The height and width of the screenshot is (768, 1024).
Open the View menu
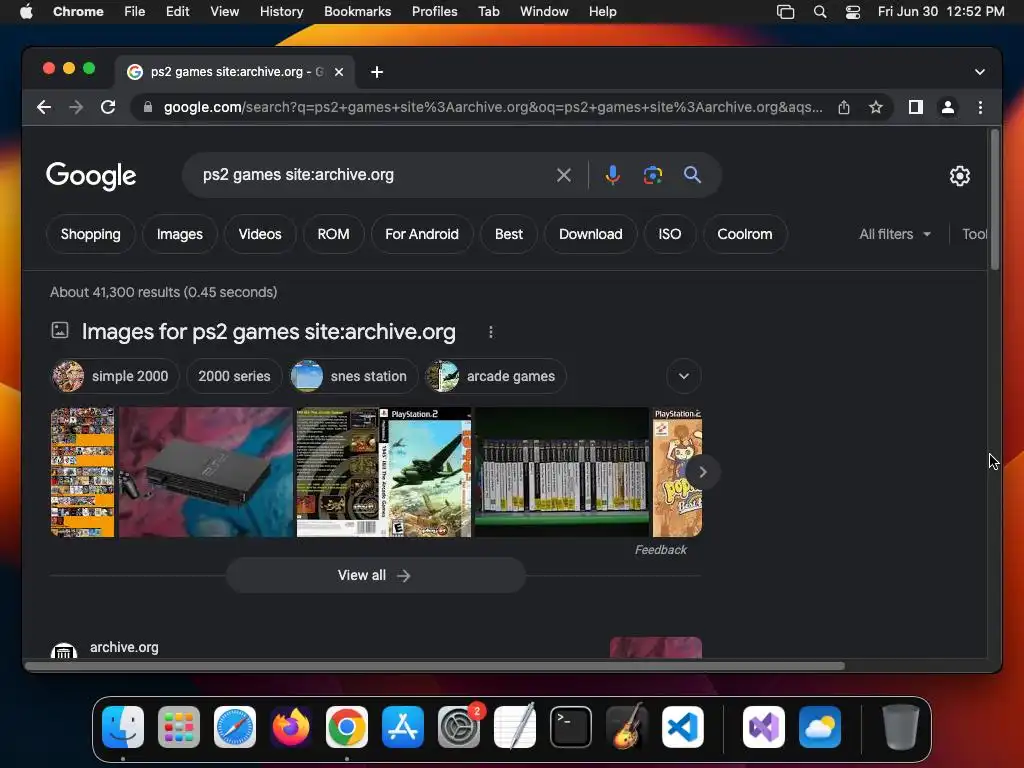click(x=225, y=12)
